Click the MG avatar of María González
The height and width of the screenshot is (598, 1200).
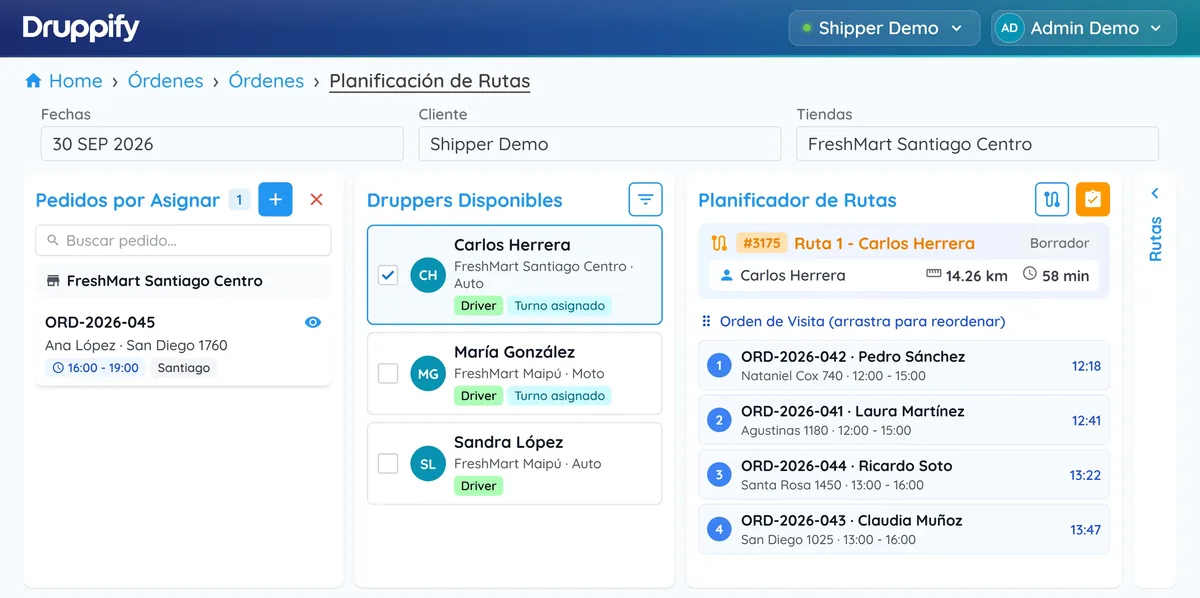pos(427,374)
